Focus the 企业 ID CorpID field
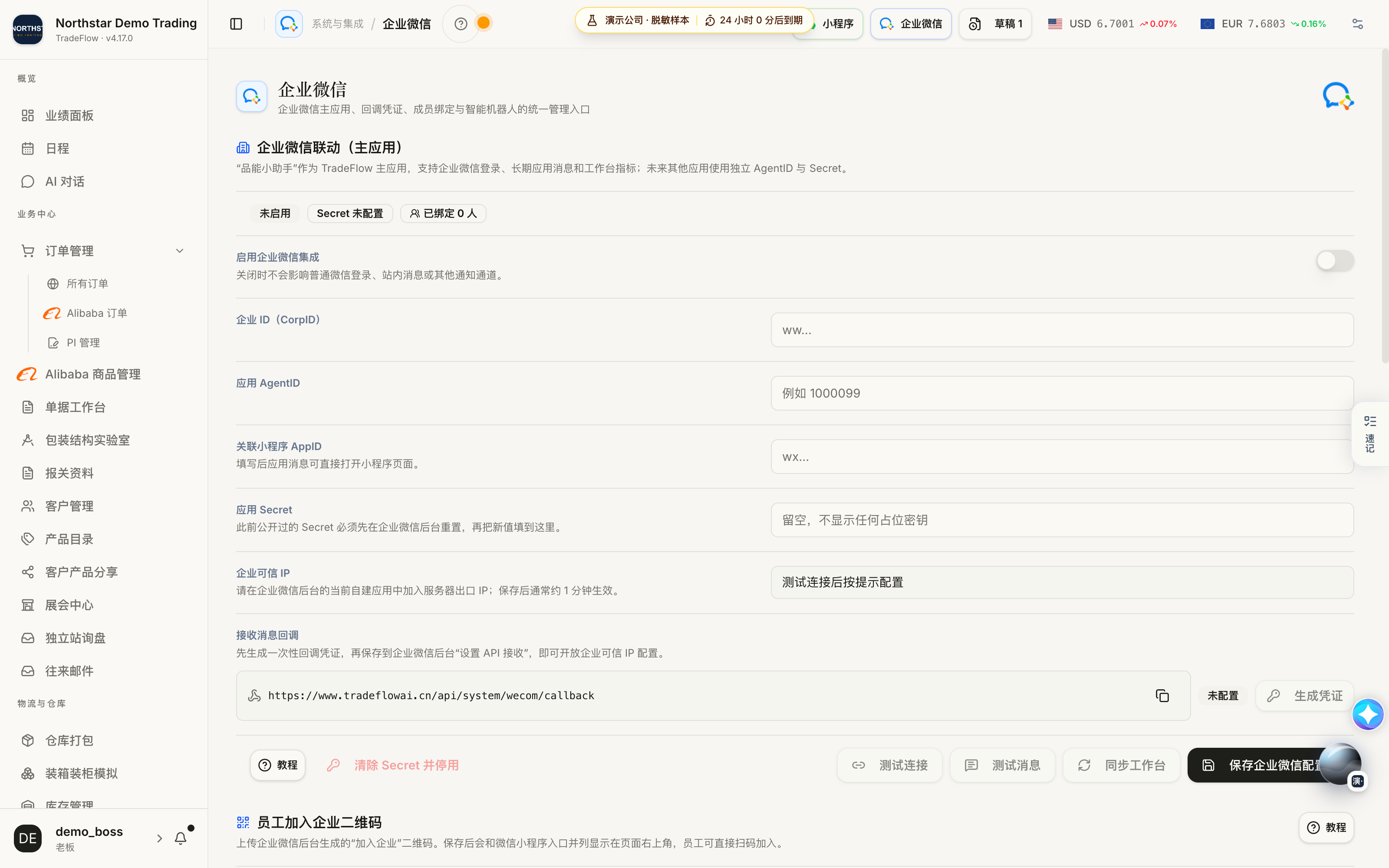The image size is (1389, 868). tap(1062, 330)
